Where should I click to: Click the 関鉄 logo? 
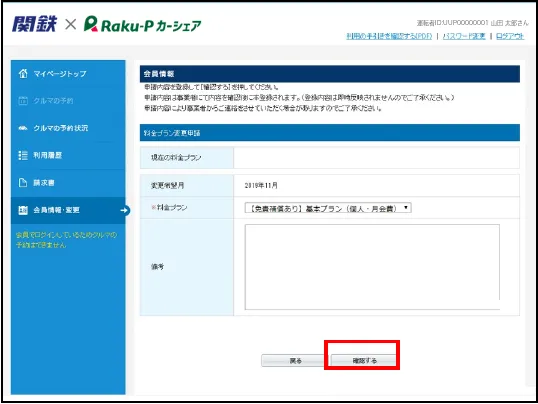pos(34,24)
